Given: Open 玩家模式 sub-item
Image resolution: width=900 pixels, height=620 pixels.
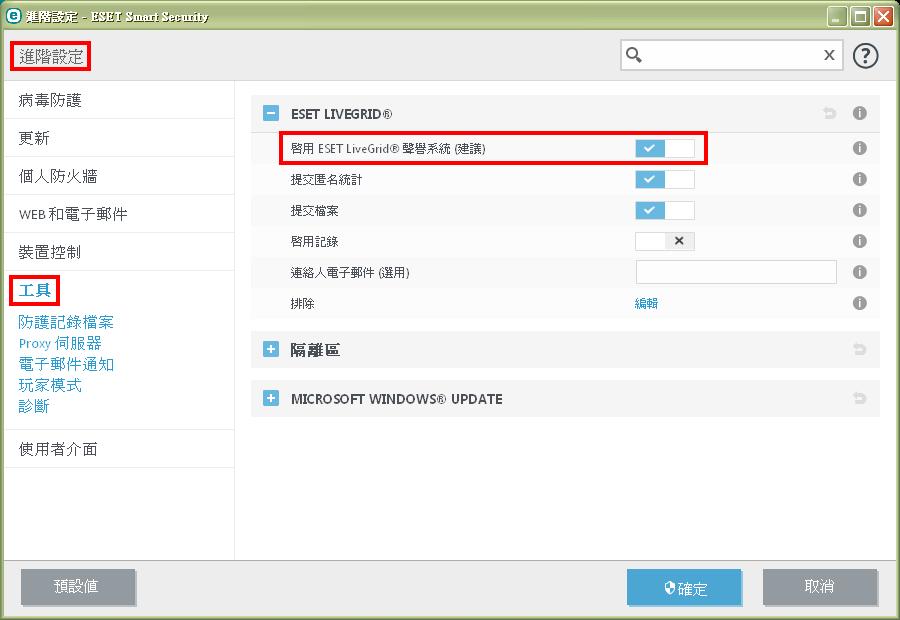Looking at the screenshot, I should click(50, 385).
